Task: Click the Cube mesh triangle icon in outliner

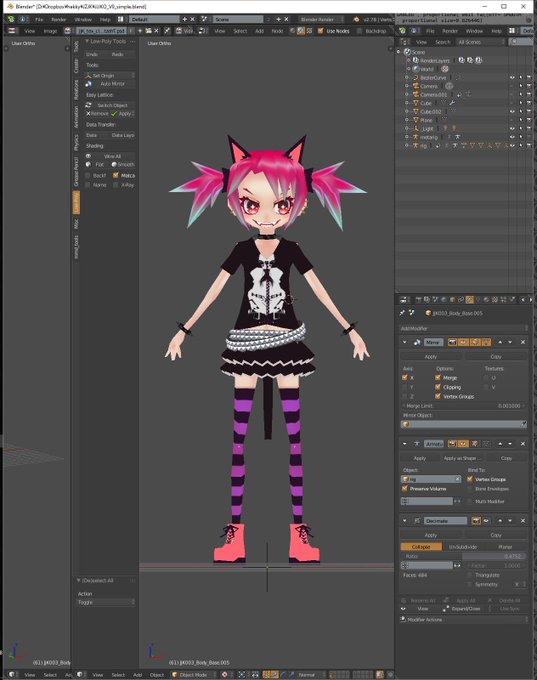Action: pyautogui.click(x=415, y=103)
